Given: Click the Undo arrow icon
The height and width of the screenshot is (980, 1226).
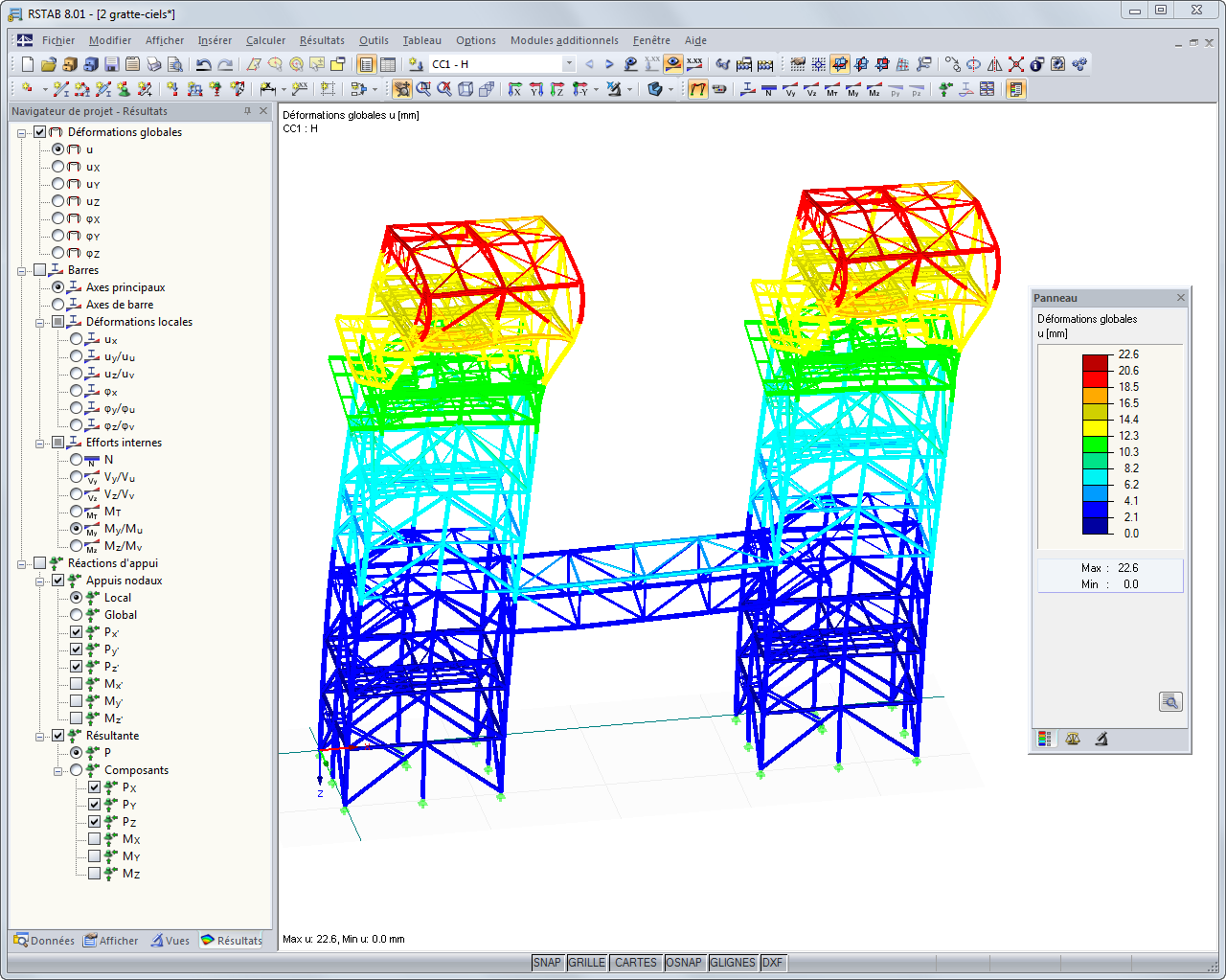Looking at the screenshot, I should 203,64.
